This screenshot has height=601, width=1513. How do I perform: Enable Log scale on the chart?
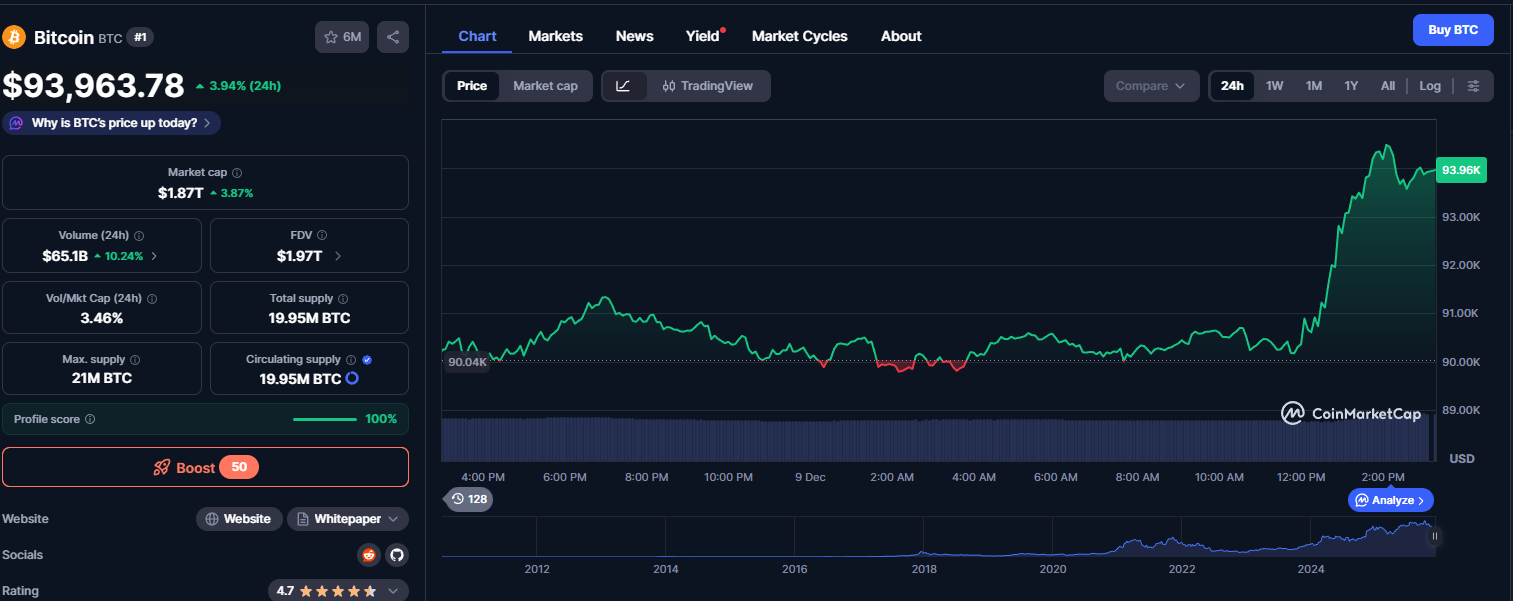pyautogui.click(x=1429, y=86)
